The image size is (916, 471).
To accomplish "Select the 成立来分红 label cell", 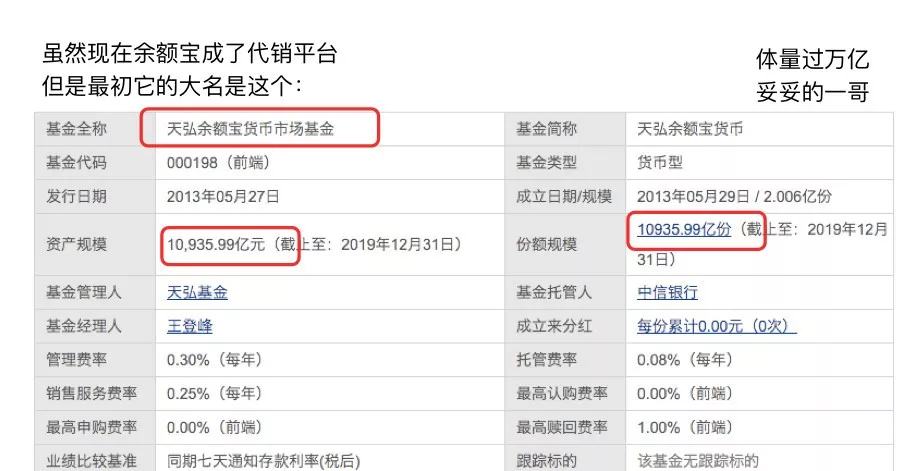I will 565,326.
